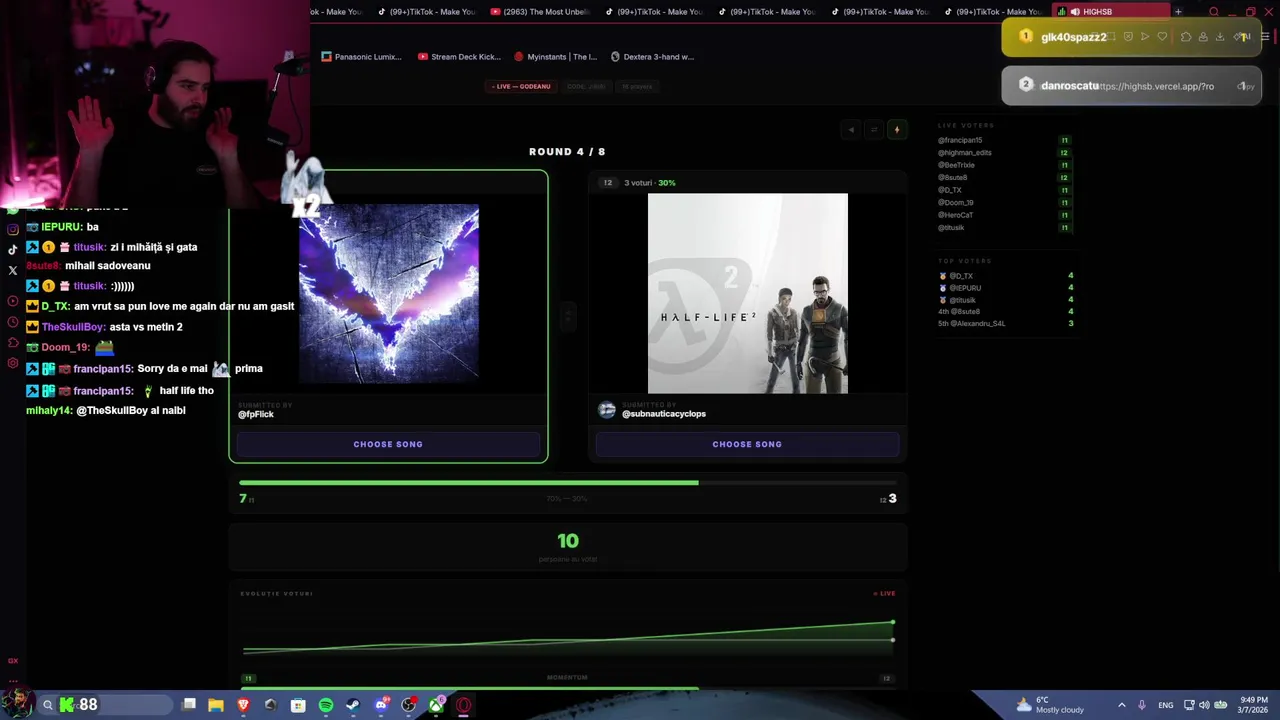
Task: Select @francipan15 in live voters
Action: point(960,140)
